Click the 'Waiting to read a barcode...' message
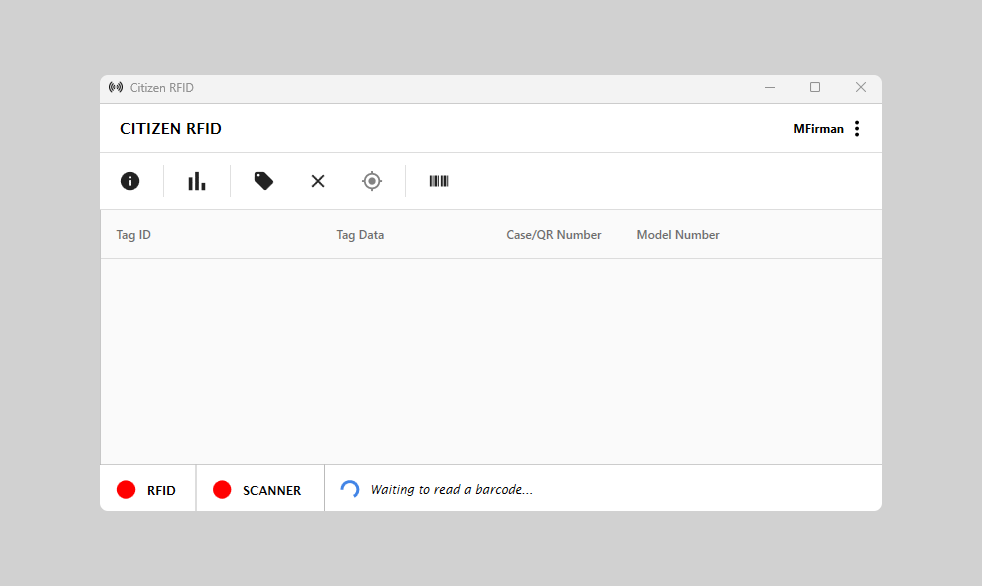 click(452, 490)
